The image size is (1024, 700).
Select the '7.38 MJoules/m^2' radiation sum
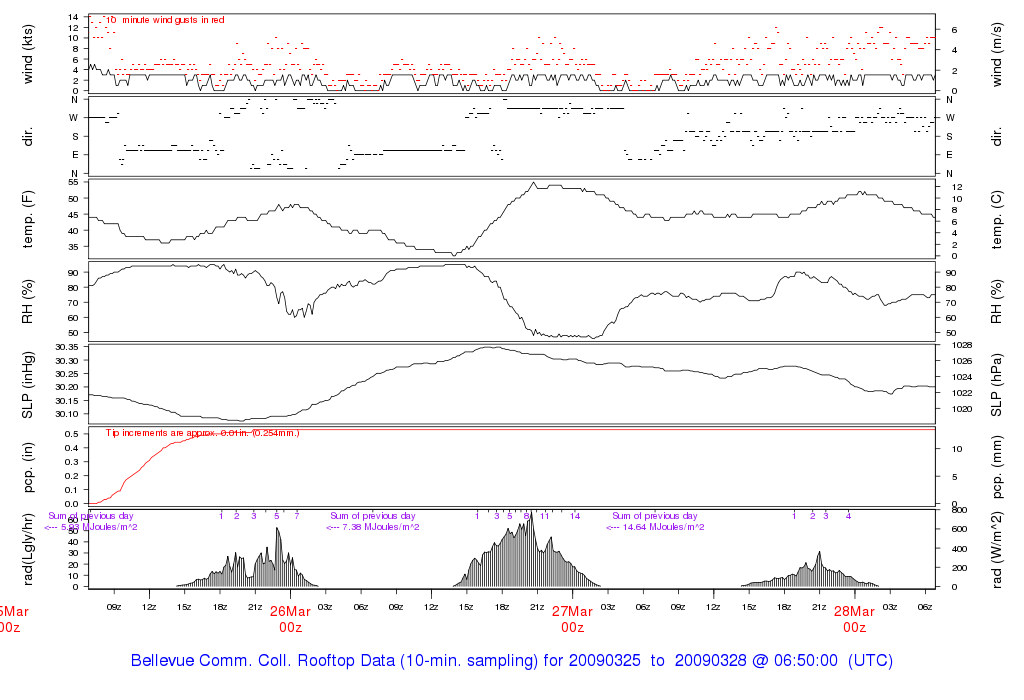pyautogui.click(x=381, y=527)
